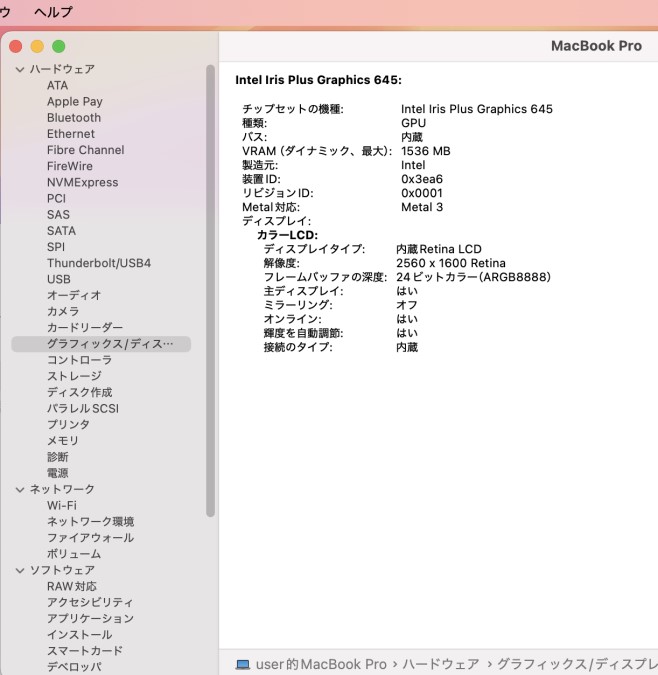Select オーディオ in the sidebar
This screenshot has height=675, width=658.
(x=74, y=295)
